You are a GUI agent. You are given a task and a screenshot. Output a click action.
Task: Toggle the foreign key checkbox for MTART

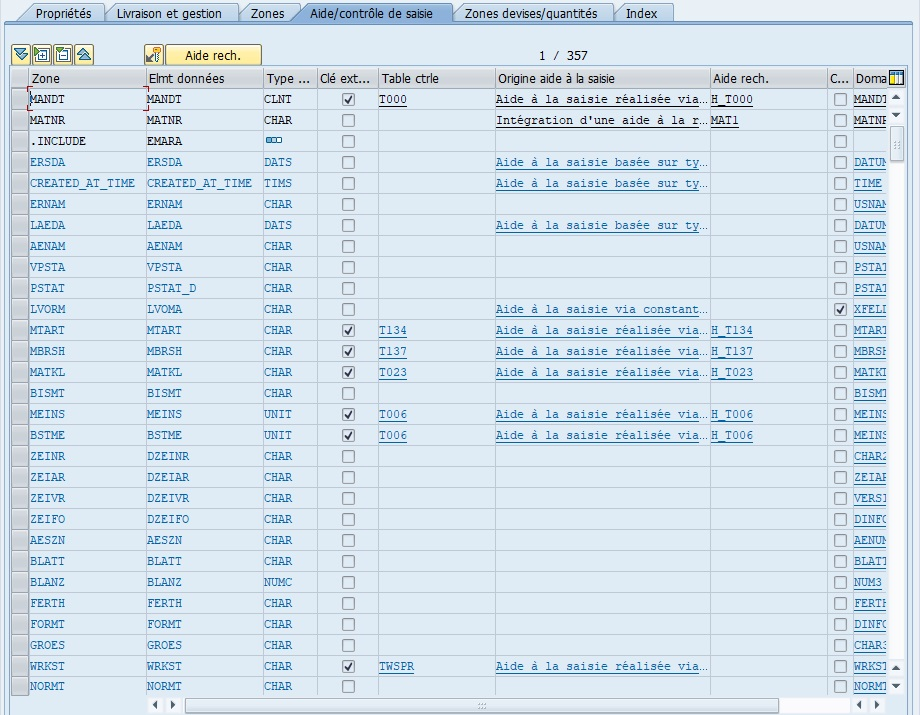tap(348, 330)
